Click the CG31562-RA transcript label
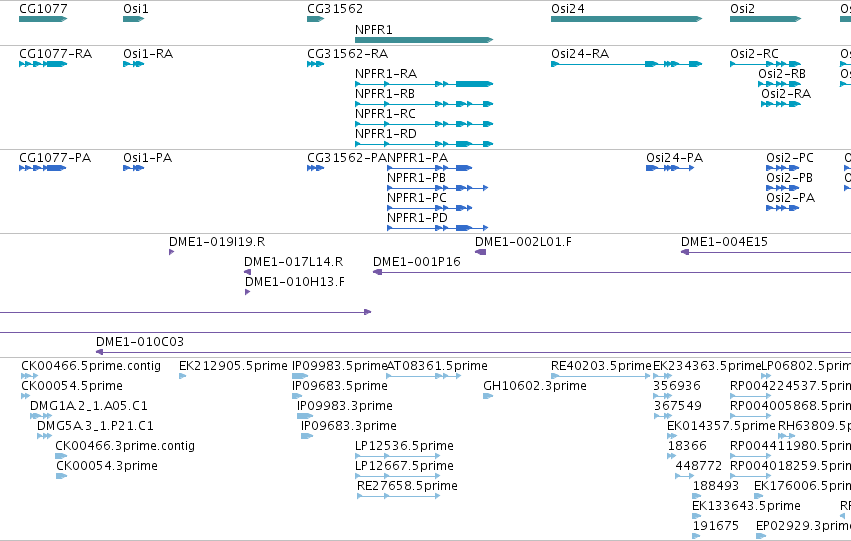The image size is (851, 541). click(347, 54)
